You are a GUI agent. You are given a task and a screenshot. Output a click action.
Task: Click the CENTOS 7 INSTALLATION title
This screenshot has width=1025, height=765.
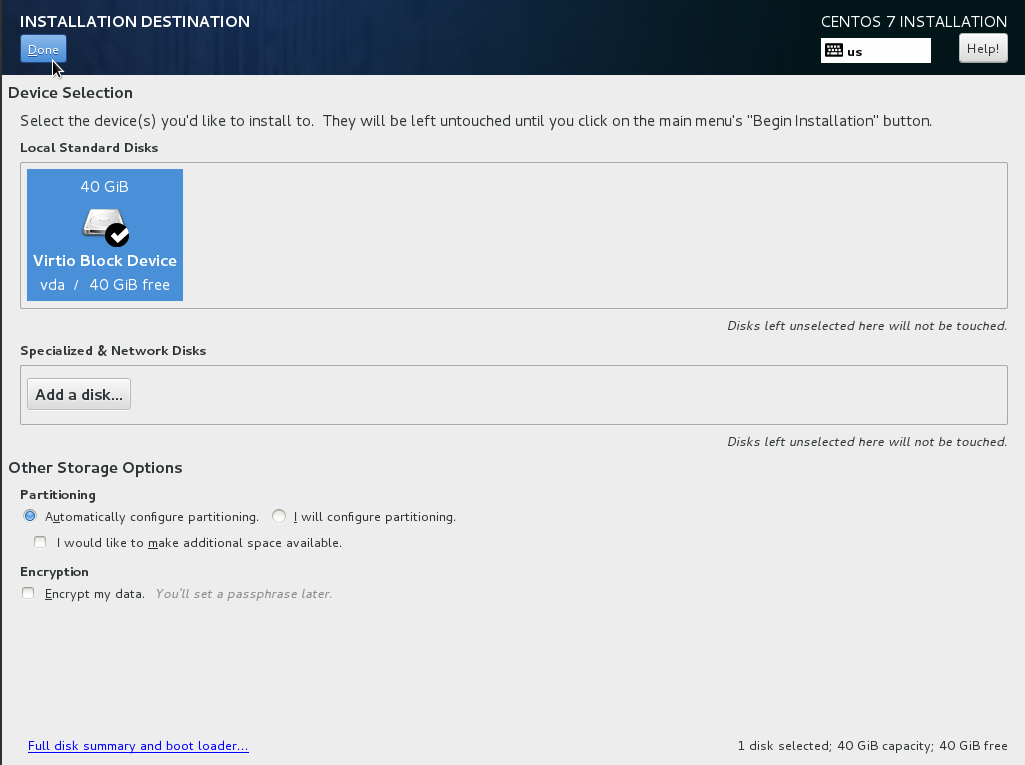click(x=913, y=22)
